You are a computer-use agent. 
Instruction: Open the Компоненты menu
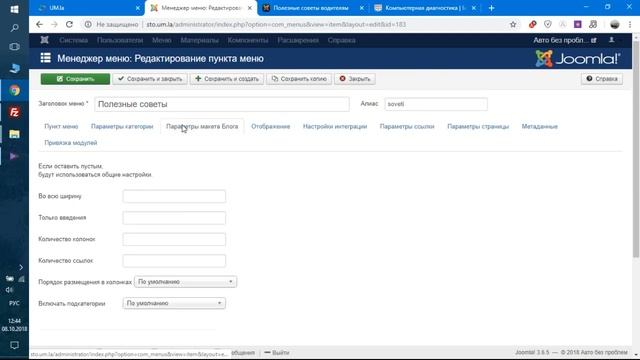(248, 40)
